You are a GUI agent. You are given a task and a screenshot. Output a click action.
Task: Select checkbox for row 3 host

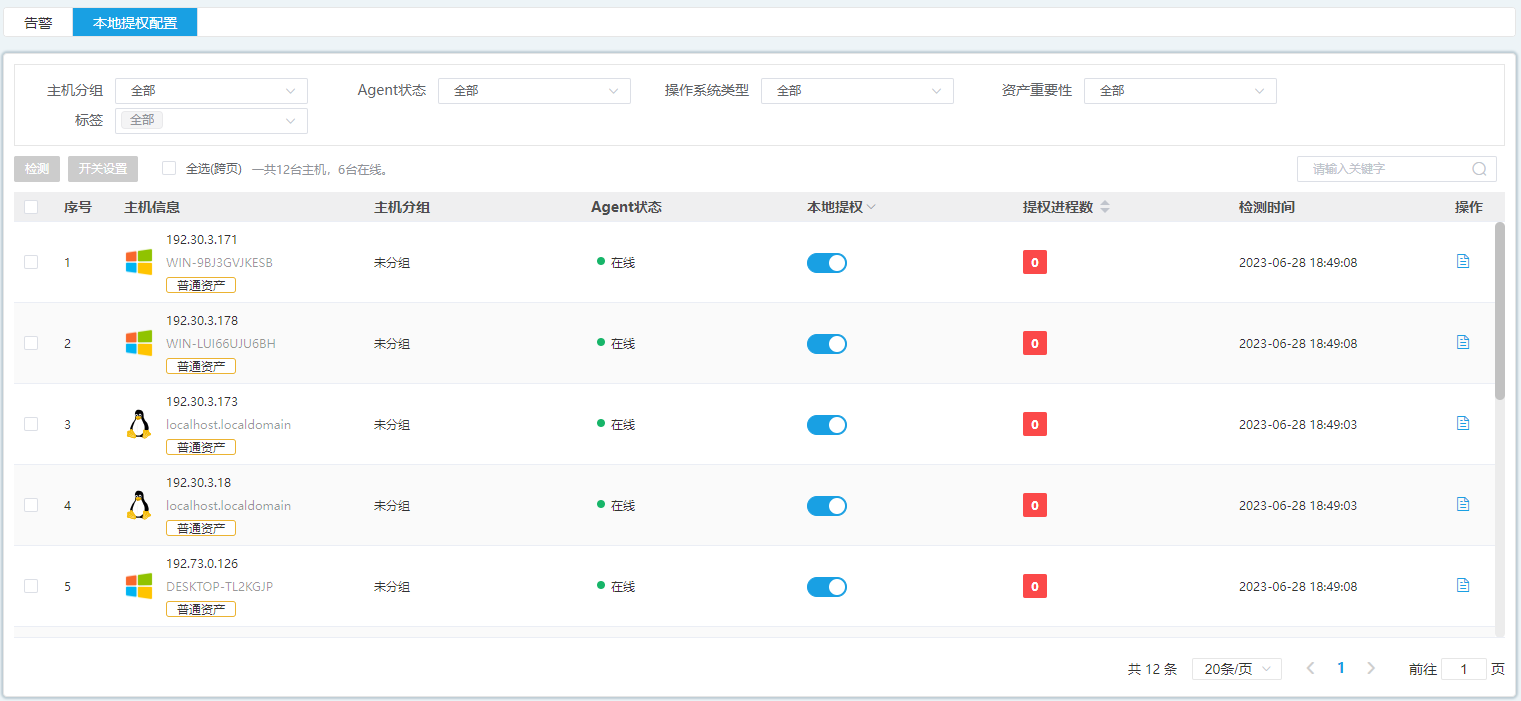pos(31,424)
